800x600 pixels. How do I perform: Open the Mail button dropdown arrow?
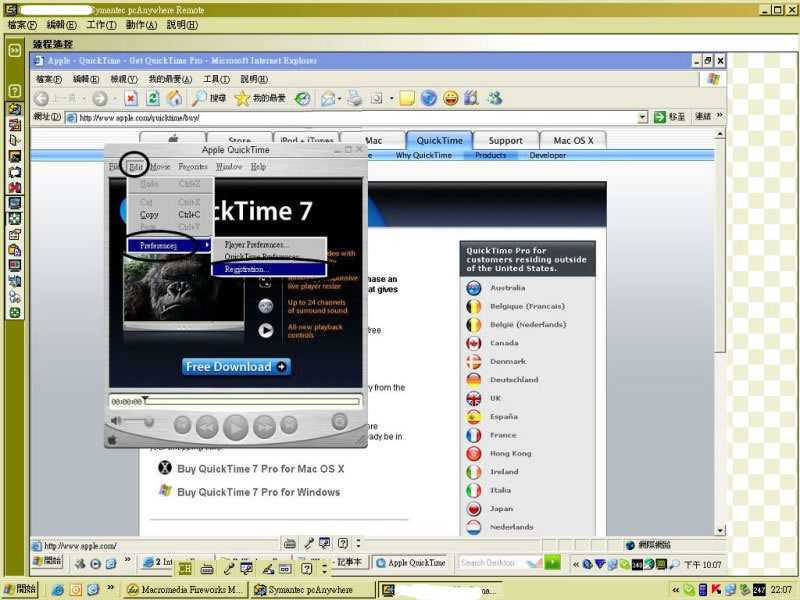click(x=340, y=98)
